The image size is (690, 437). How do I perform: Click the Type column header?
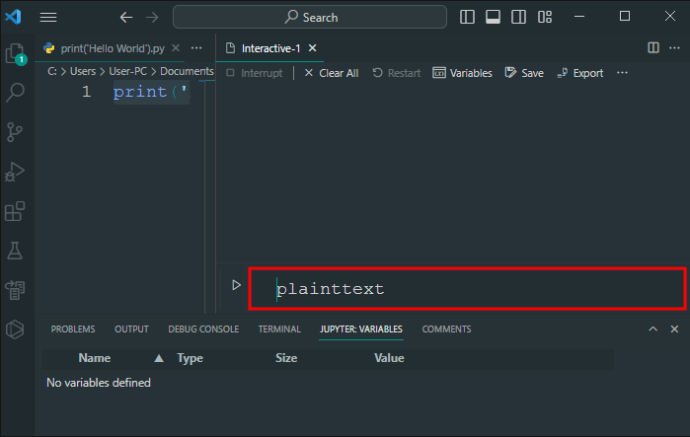click(x=190, y=358)
